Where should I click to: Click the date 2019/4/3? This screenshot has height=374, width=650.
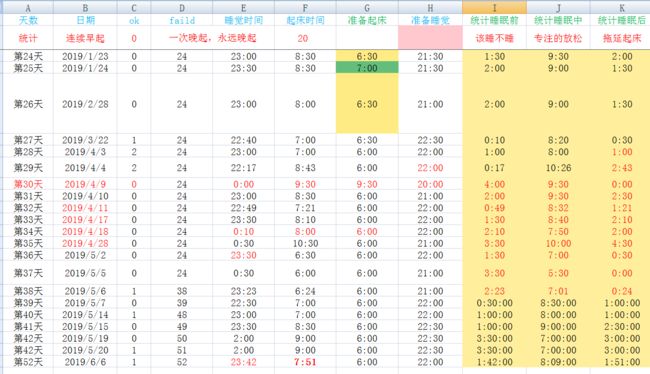tap(85, 152)
